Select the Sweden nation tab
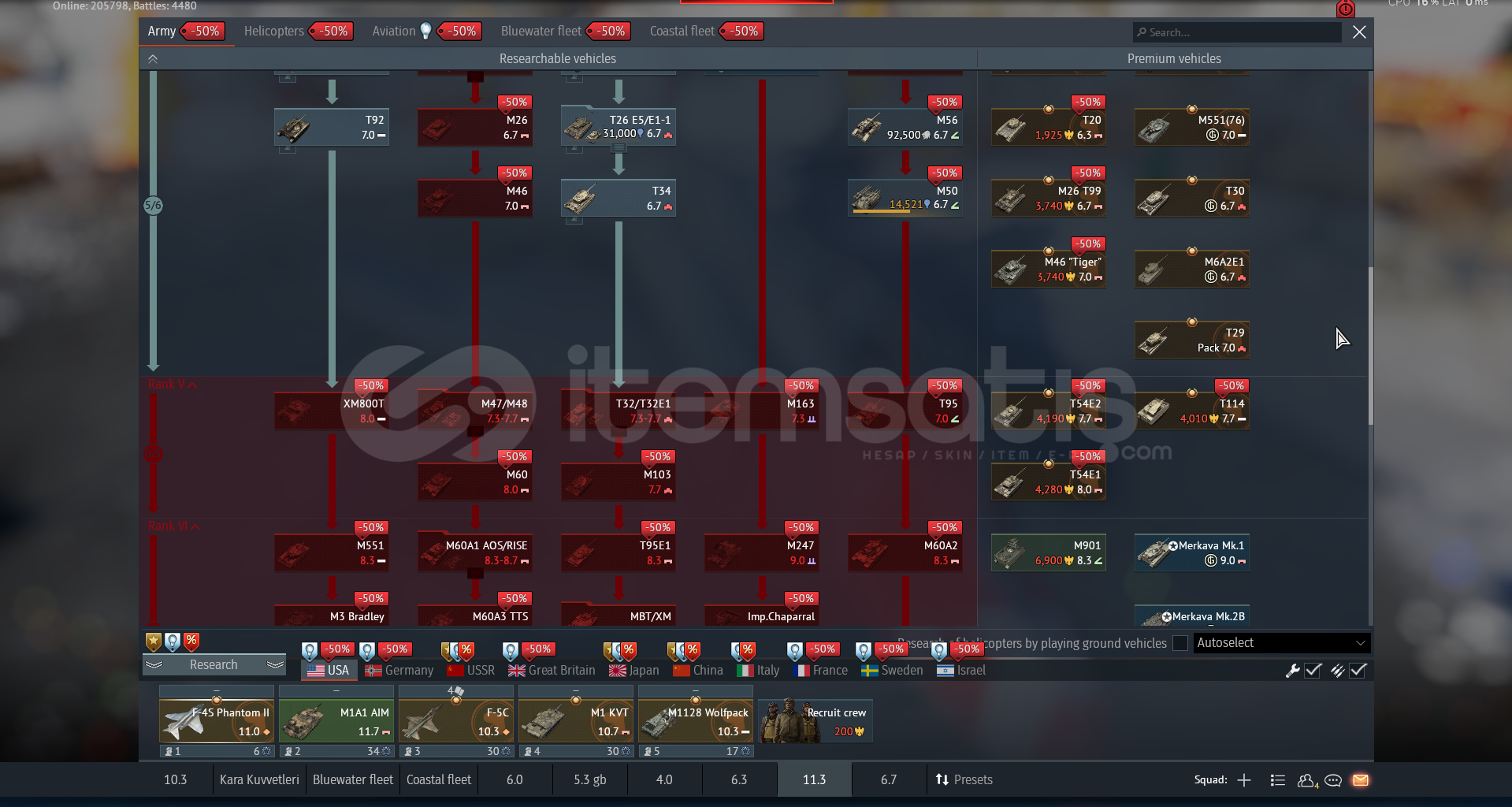Image resolution: width=1512 pixels, height=807 pixels. point(892,671)
